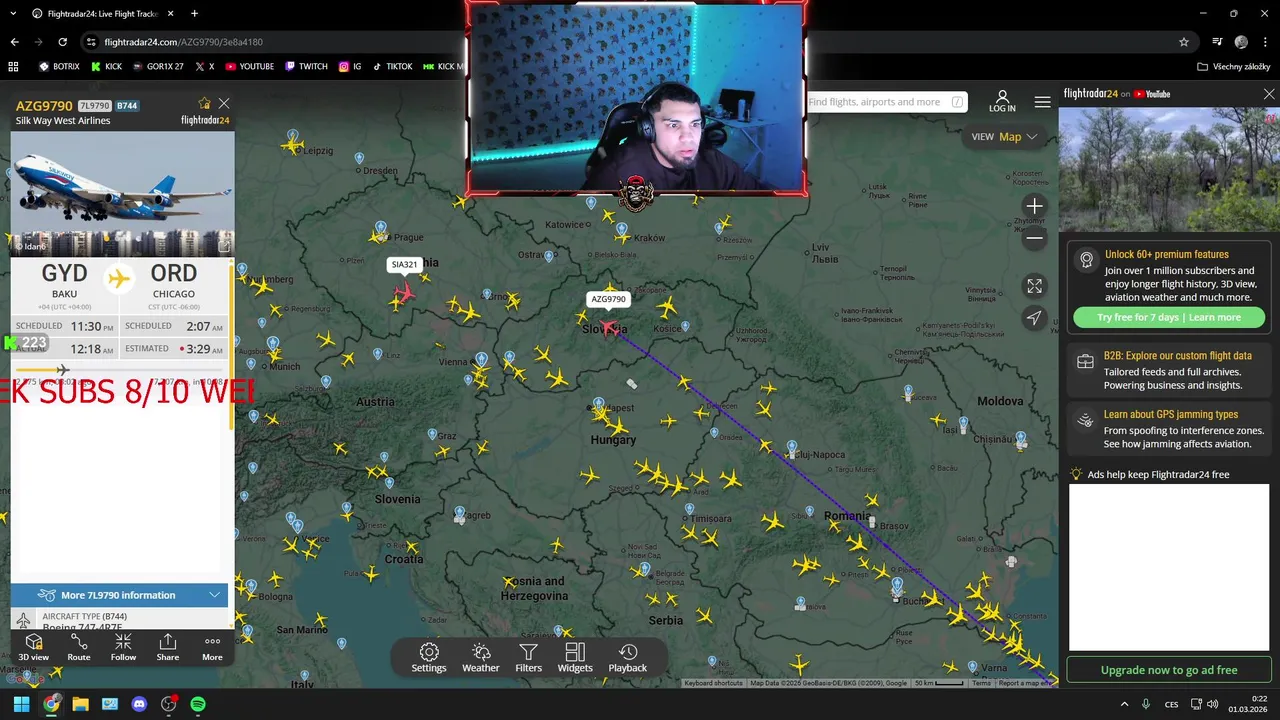Screen dimensions: 1280x720
Task: Zoom in on the map with plus
Action: point(1034,206)
